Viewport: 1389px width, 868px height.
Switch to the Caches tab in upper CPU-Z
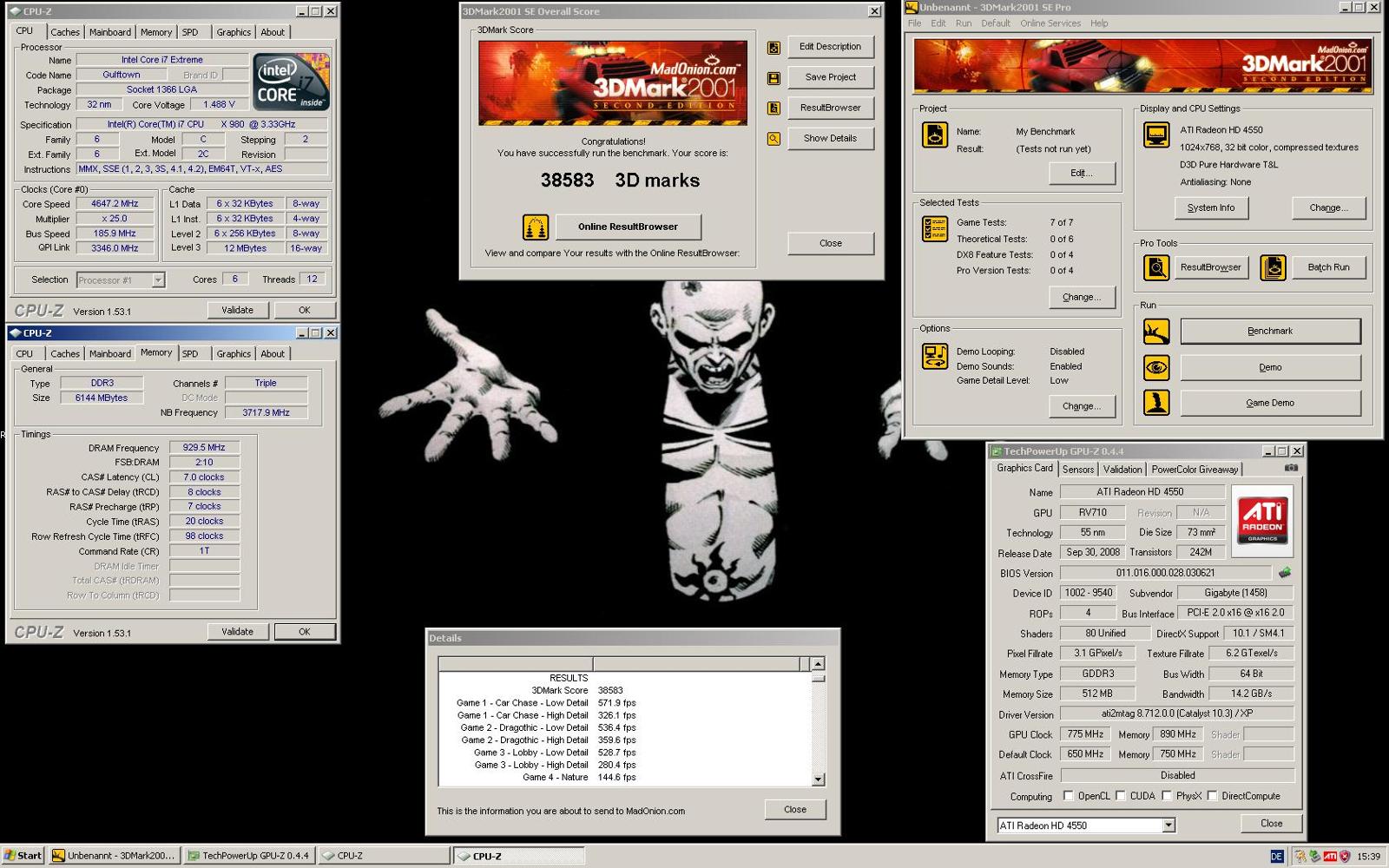(65, 32)
